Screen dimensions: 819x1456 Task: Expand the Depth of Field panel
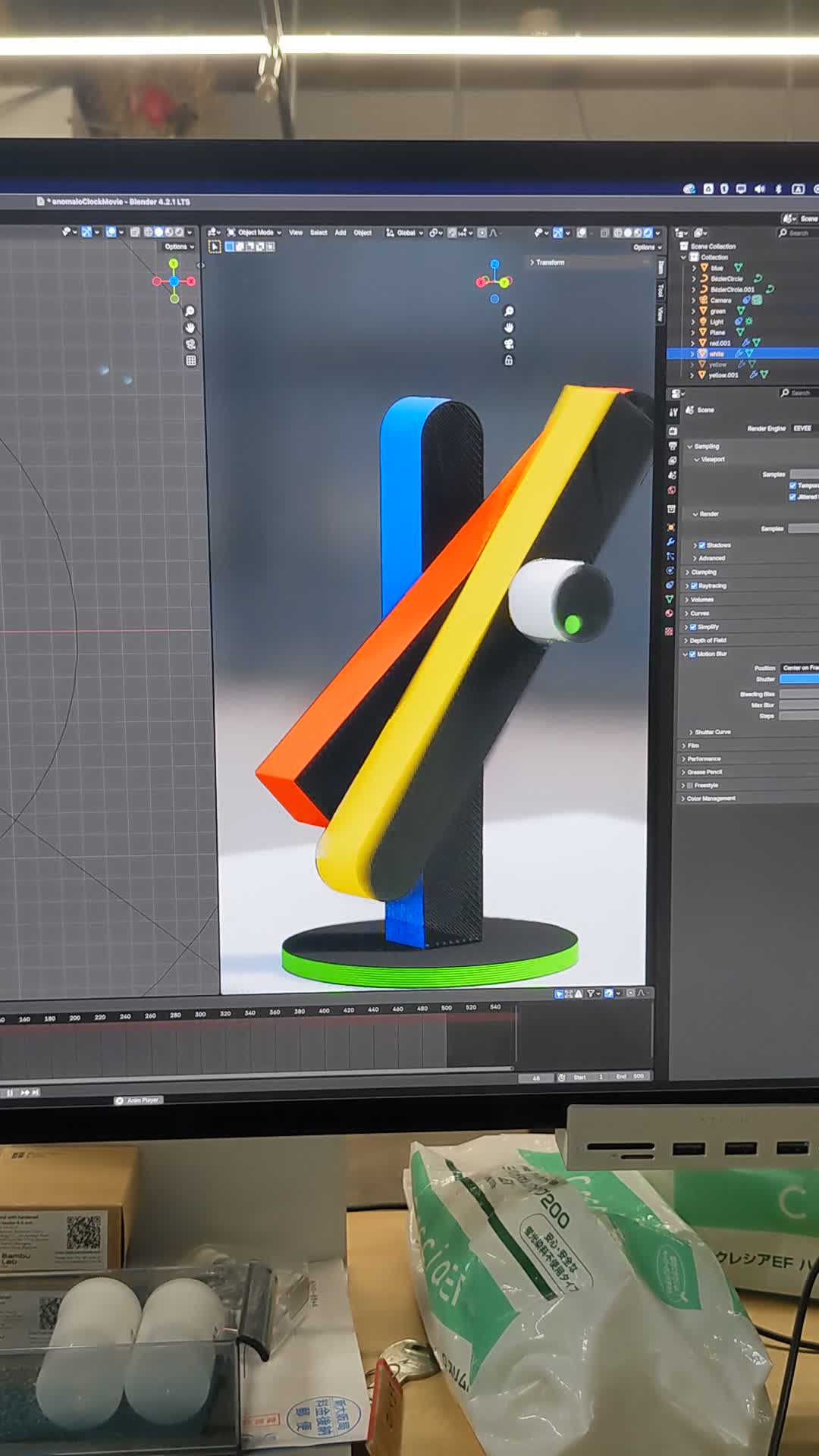[707, 640]
